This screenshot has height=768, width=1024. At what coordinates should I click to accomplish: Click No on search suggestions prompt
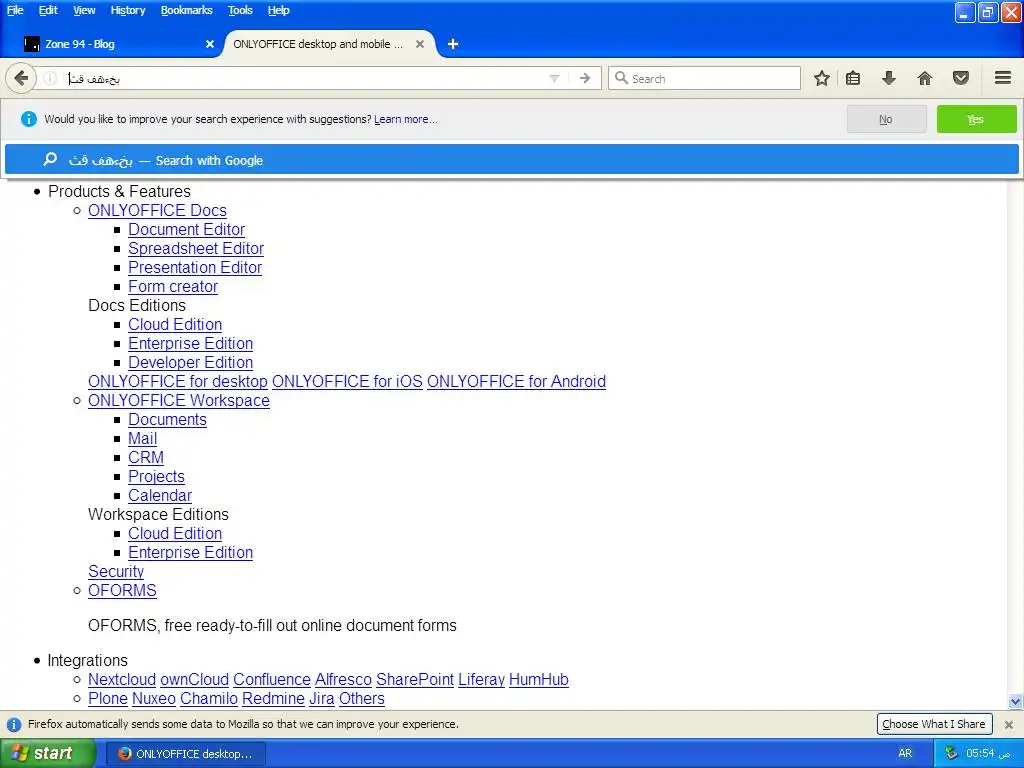(886, 120)
